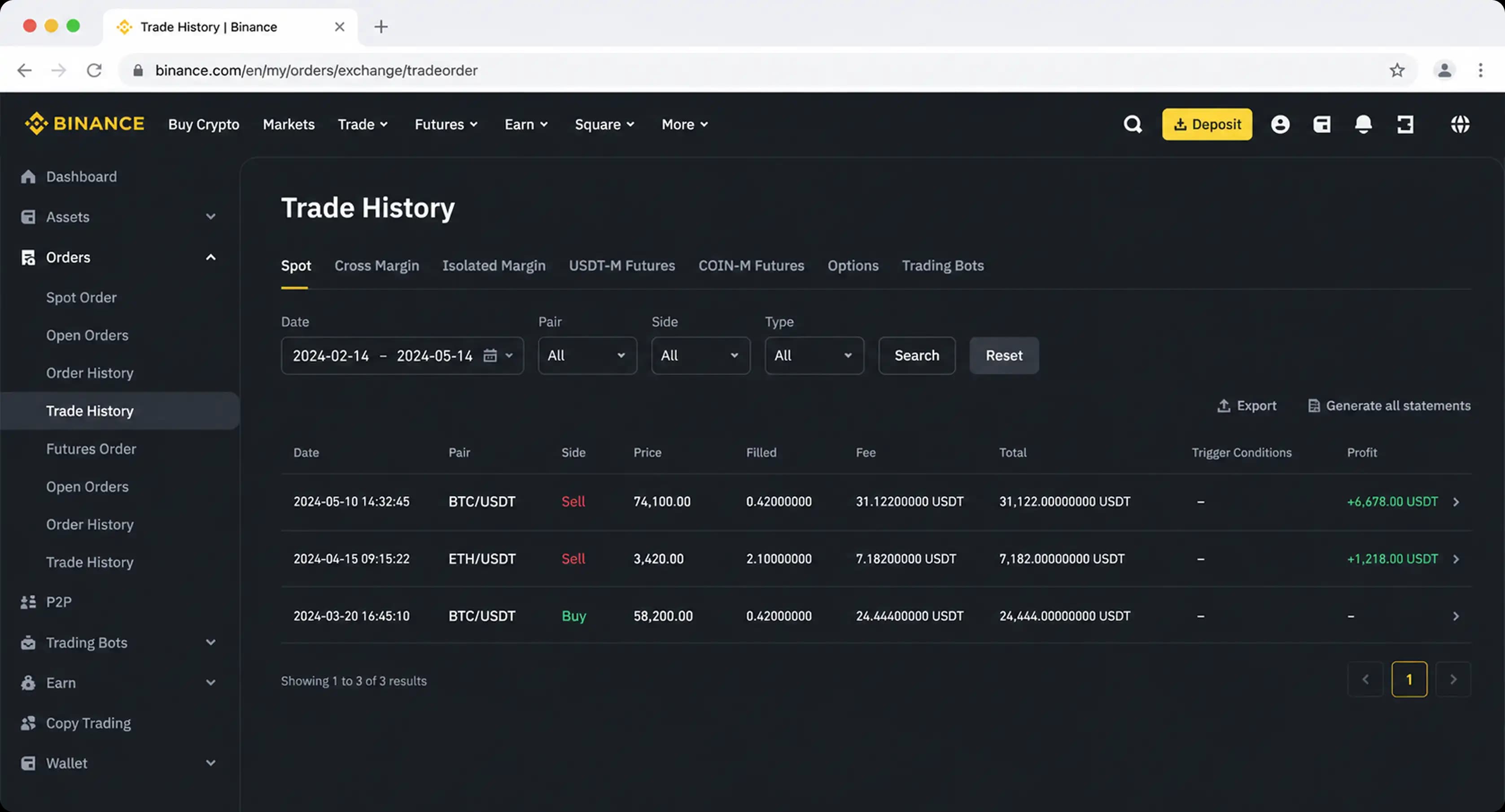Switch to the USDT-M Futures tab

[x=621, y=266]
